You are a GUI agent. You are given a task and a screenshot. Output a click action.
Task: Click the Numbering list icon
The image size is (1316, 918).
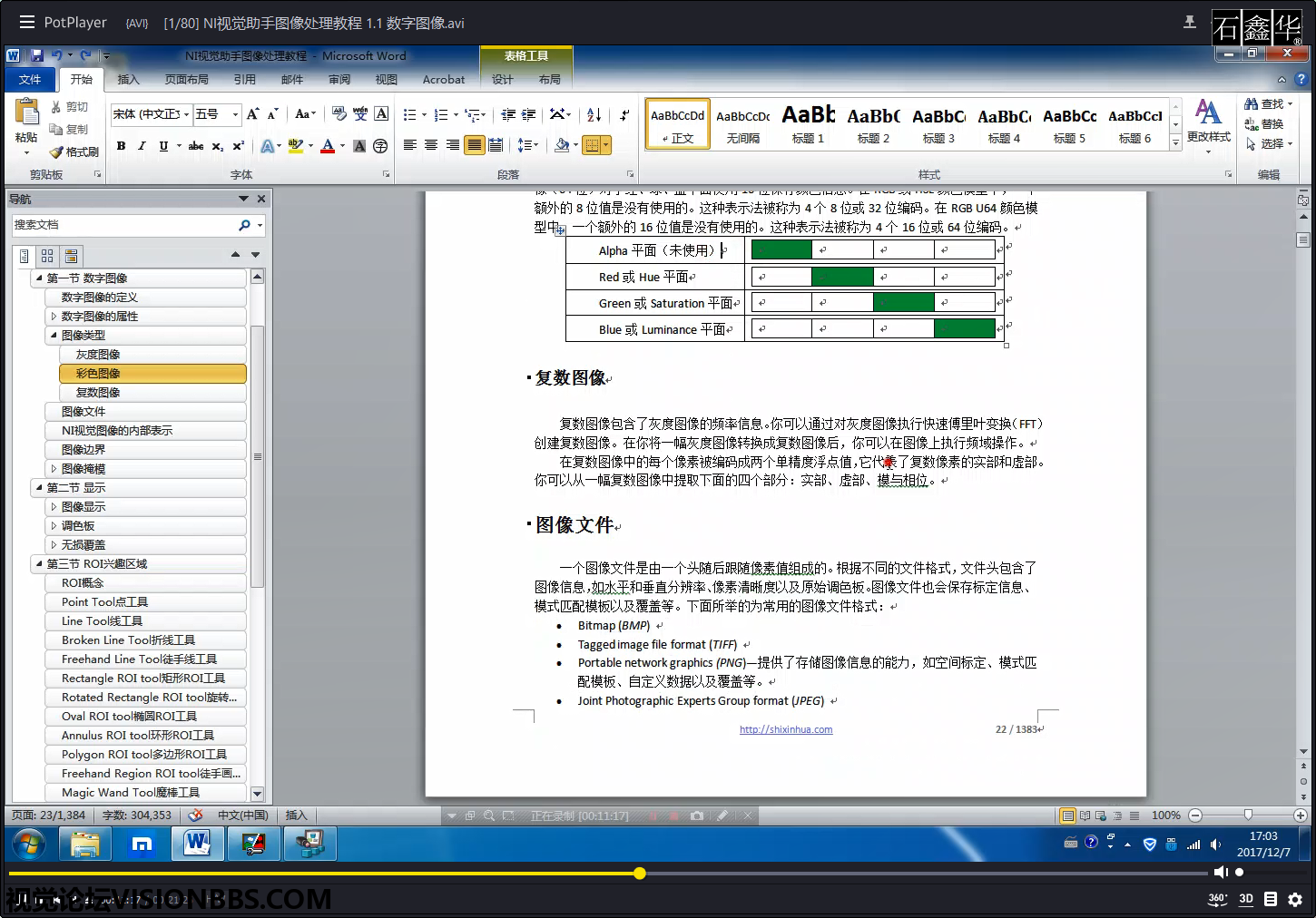(x=441, y=114)
